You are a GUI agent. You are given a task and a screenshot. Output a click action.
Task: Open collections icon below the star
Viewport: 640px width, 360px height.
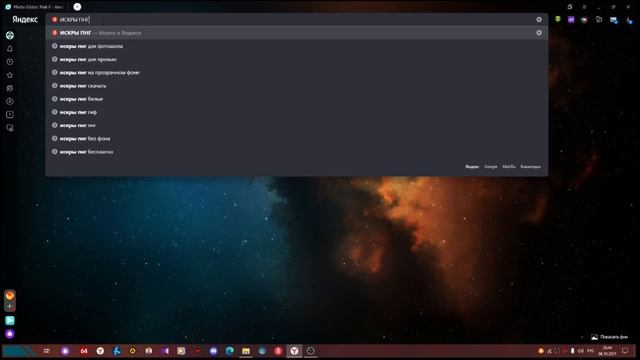[10, 88]
